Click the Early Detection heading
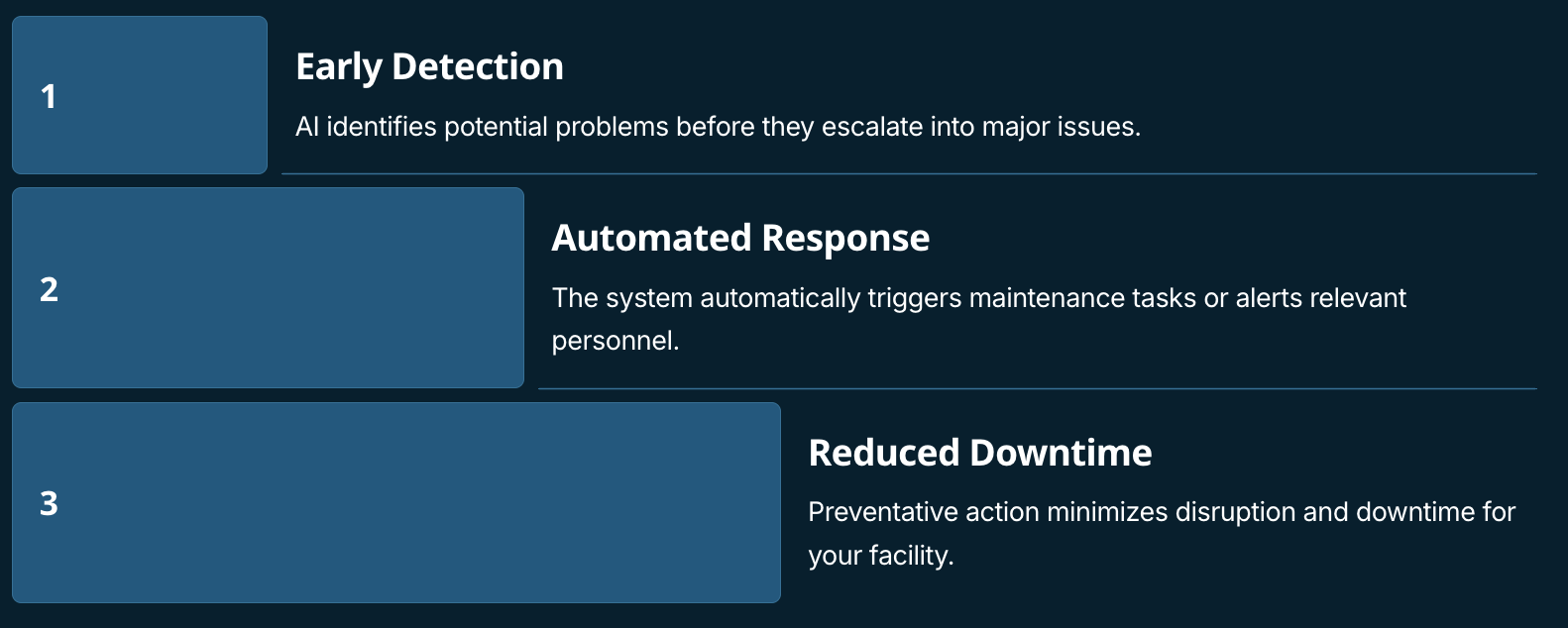 click(429, 66)
